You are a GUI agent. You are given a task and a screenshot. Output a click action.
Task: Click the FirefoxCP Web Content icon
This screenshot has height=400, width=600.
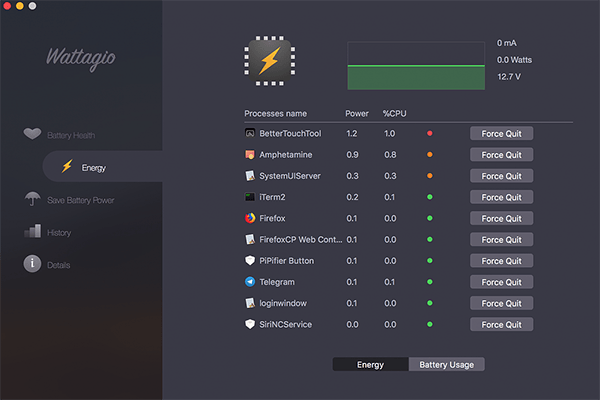pos(250,240)
